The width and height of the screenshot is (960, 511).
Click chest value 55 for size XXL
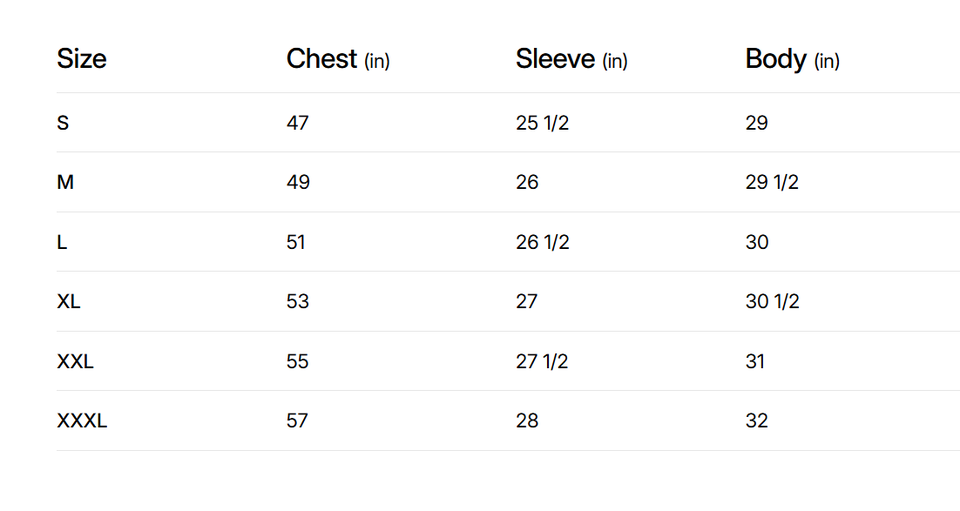[297, 361]
